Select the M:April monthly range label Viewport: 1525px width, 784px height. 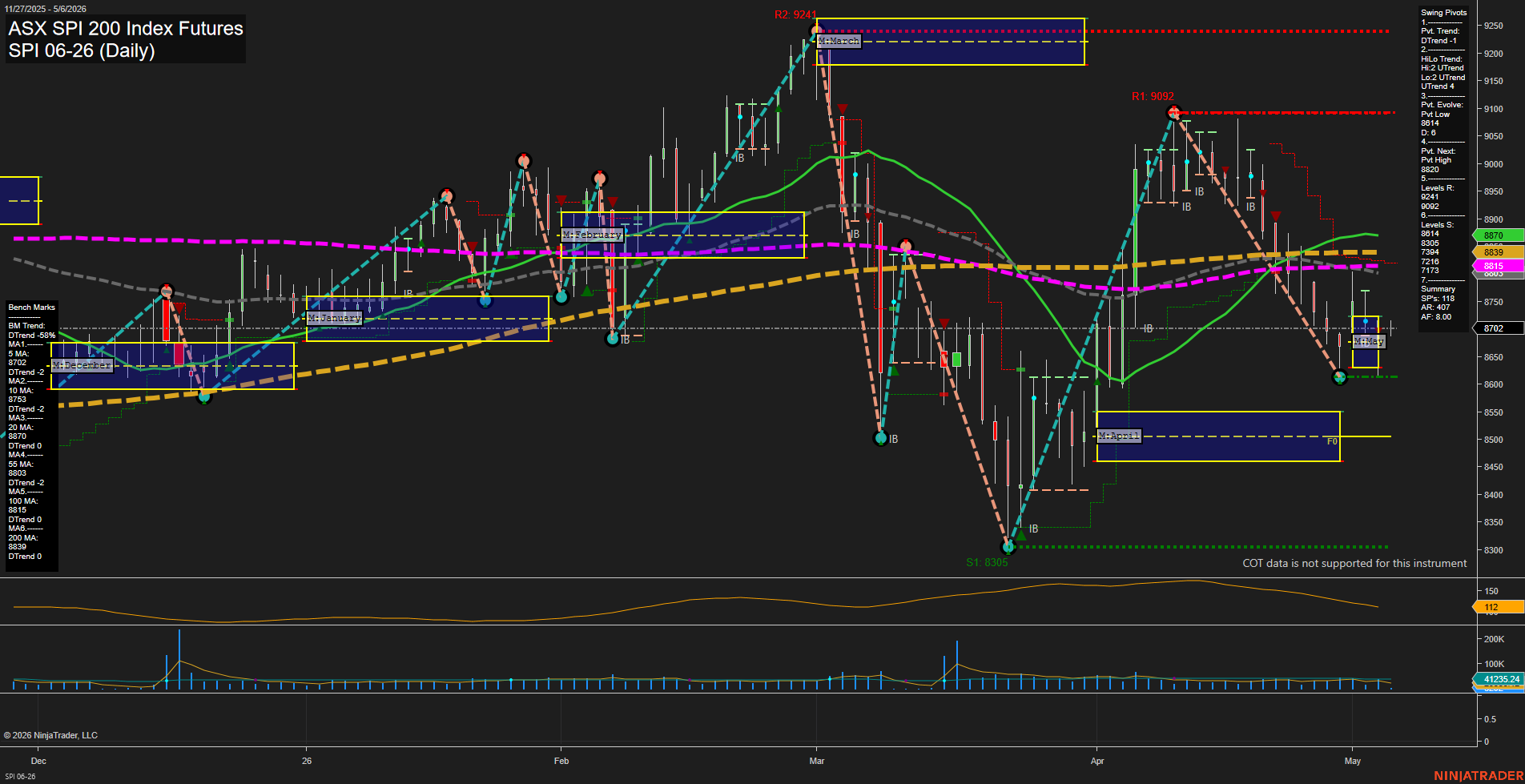coord(1119,436)
